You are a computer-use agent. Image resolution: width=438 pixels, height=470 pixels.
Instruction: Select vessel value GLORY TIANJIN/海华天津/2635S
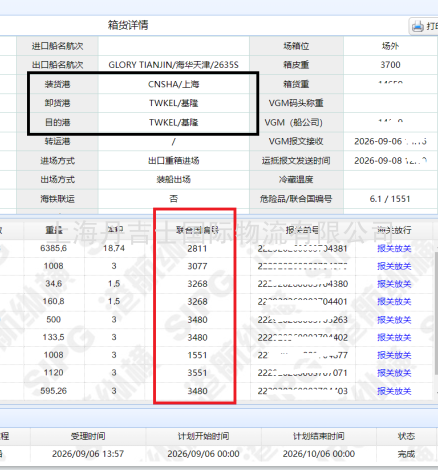174,65
